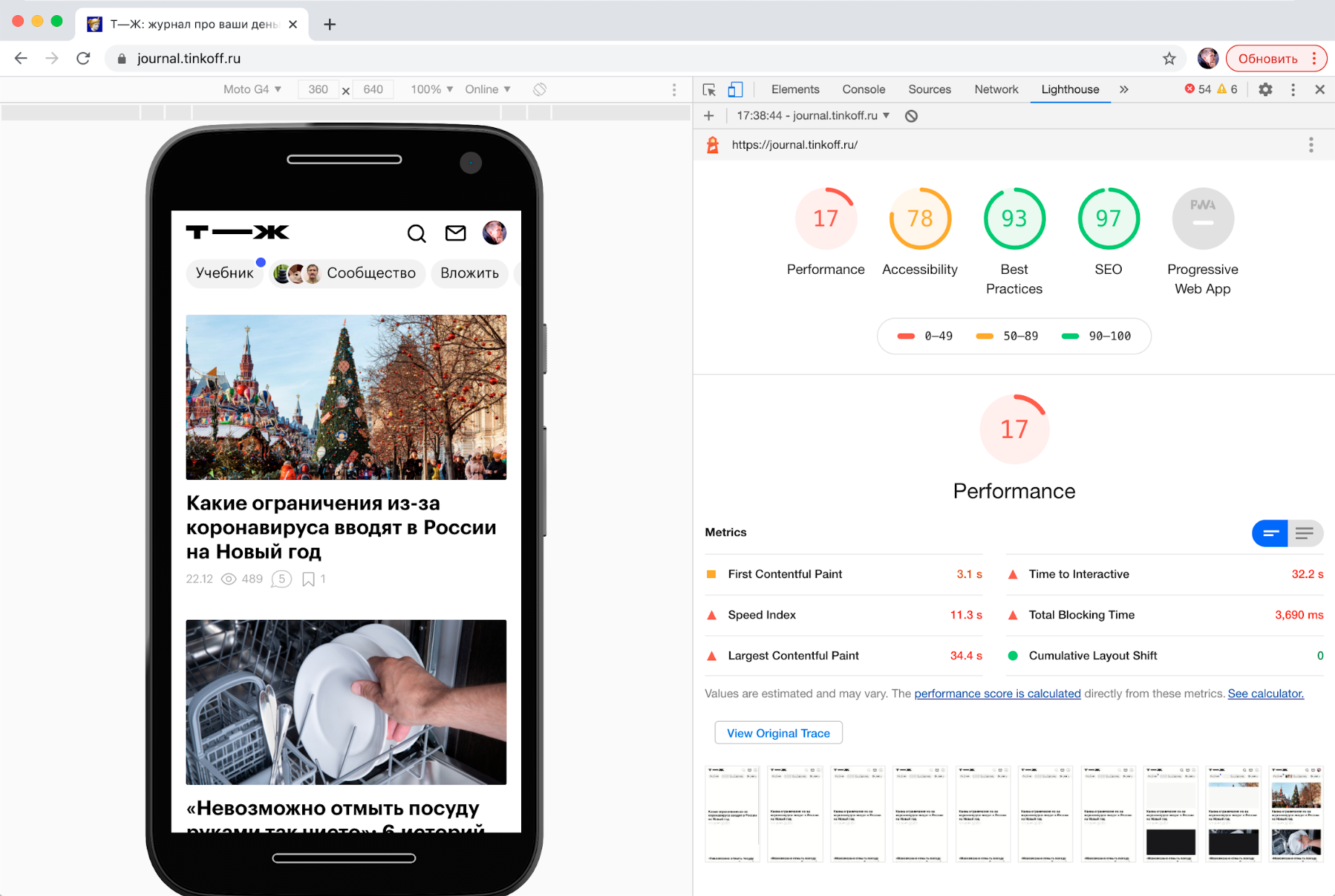The image size is (1335, 896).
Task: Bookmark the page with the star icon
Action: pos(1169,59)
